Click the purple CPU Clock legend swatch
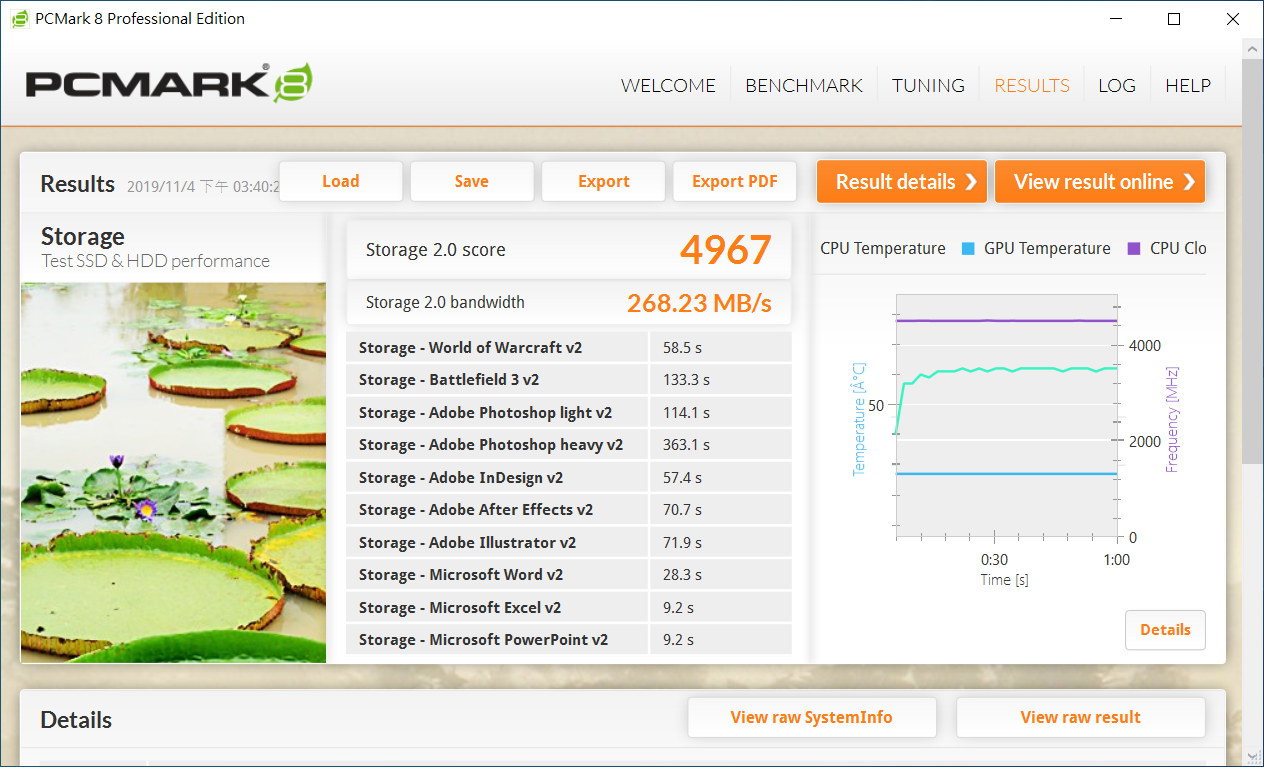This screenshot has width=1264, height=767. 1134,248
